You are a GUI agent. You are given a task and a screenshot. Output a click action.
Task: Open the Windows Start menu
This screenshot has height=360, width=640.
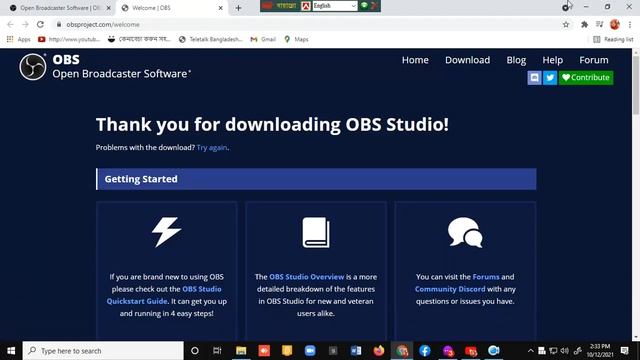11,351
